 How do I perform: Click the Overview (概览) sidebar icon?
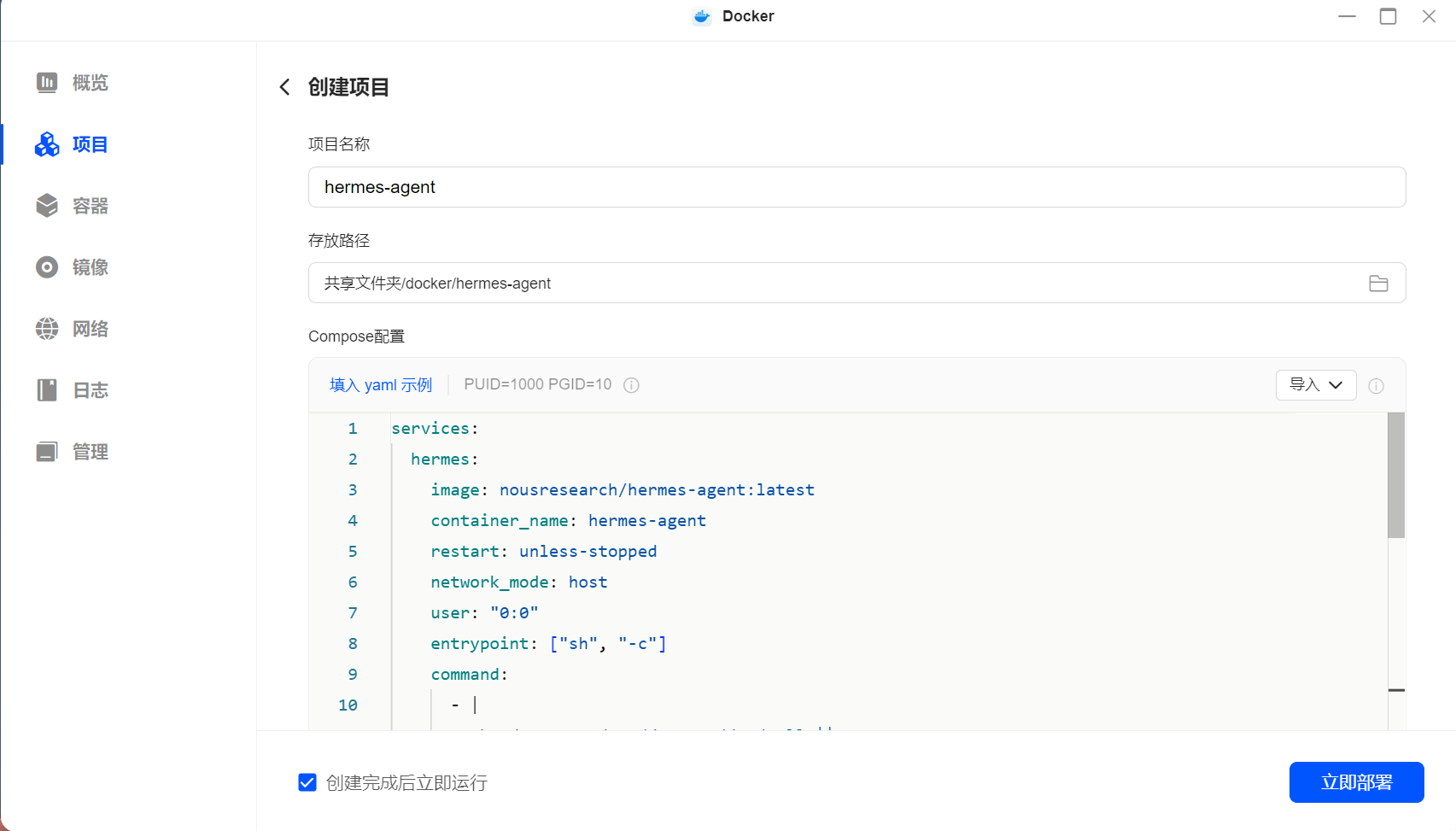click(47, 83)
